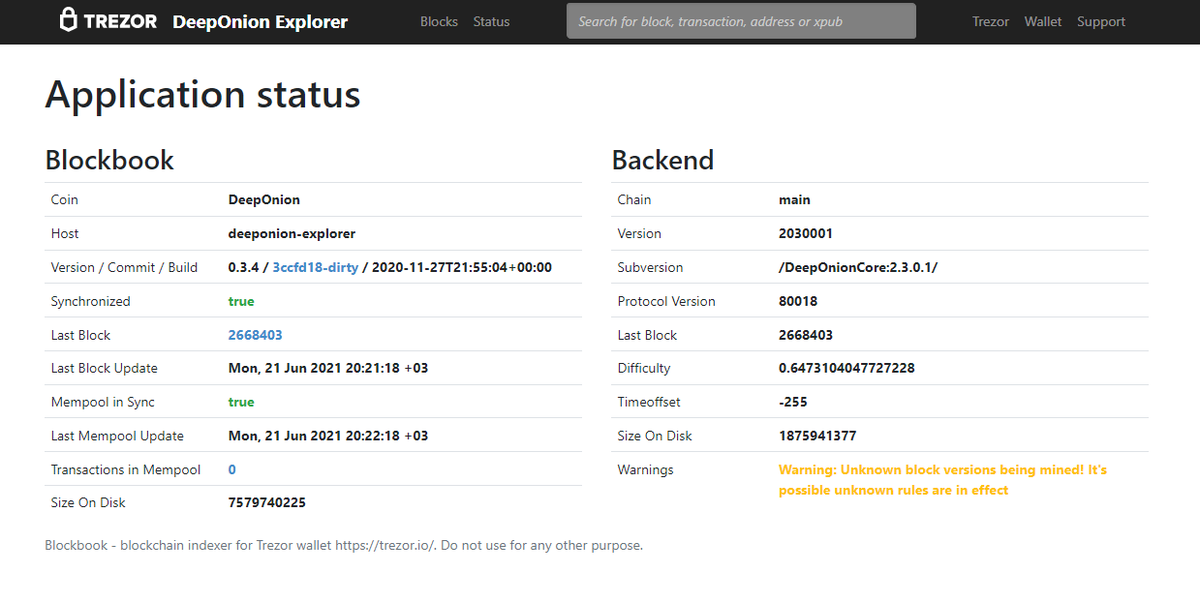Select the subversion /DeepOnionCore:2.3.0.1/
Viewport: 1200px width, 603px height.
pos(858,267)
